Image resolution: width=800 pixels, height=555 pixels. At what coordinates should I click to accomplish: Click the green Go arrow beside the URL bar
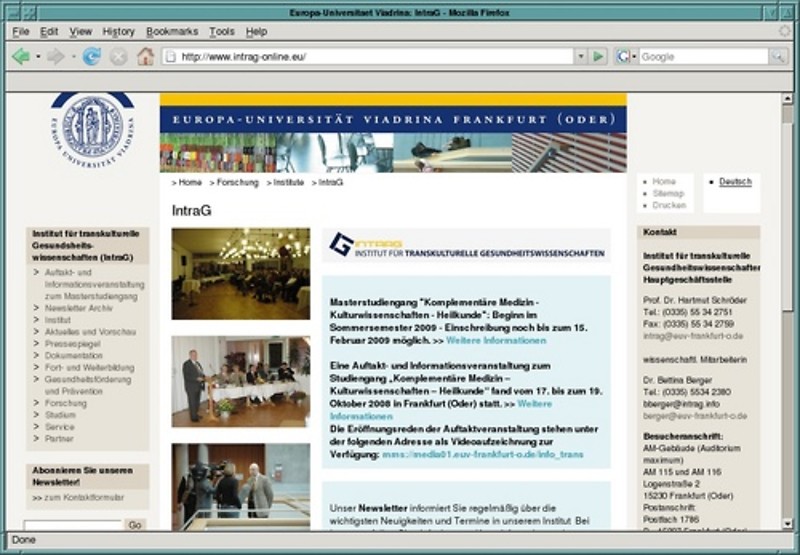(x=598, y=56)
